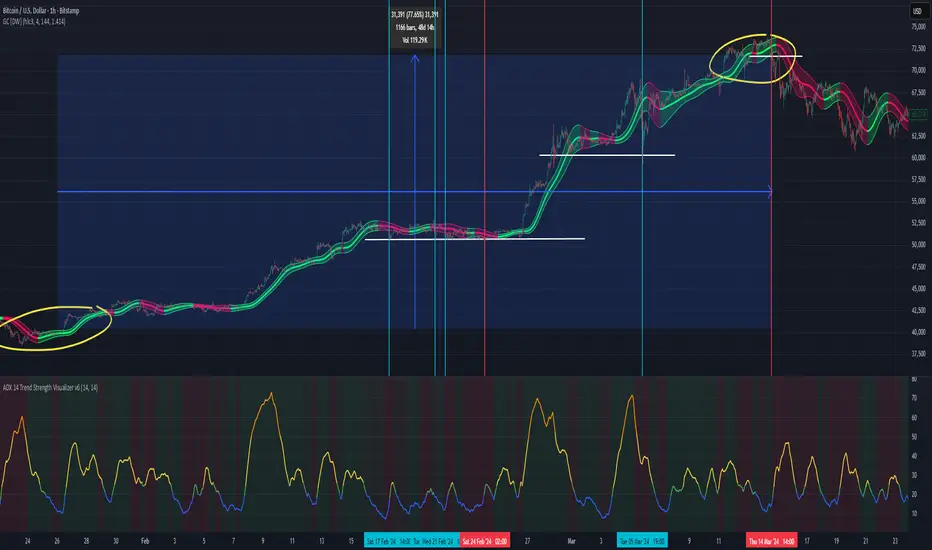Click the 60 level on ADX scale

pyautogui.click(x=914, y=417)
